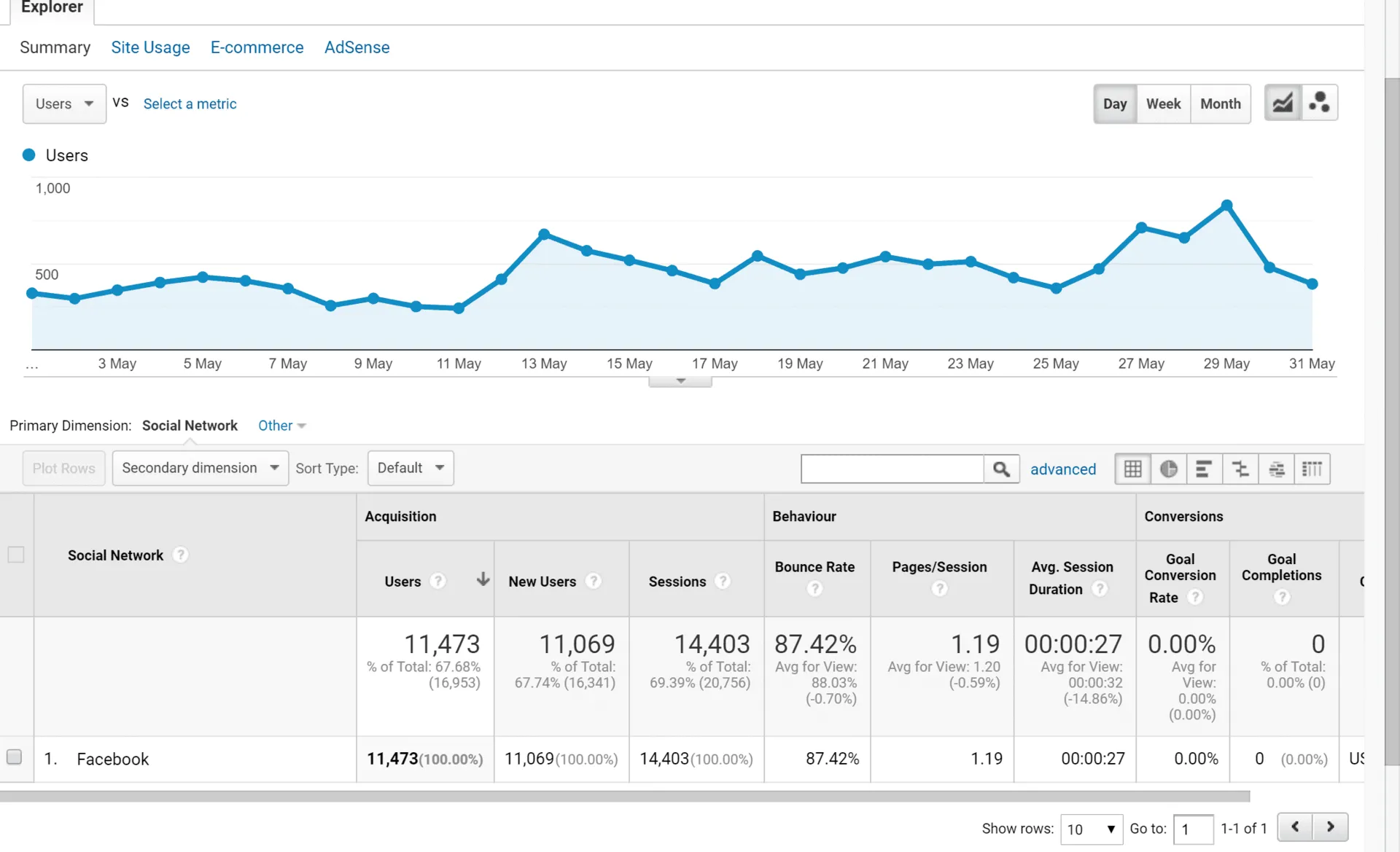Click the 13 May data point on chart
This screenshot has height=852, width=1400.
click(544, 234)
